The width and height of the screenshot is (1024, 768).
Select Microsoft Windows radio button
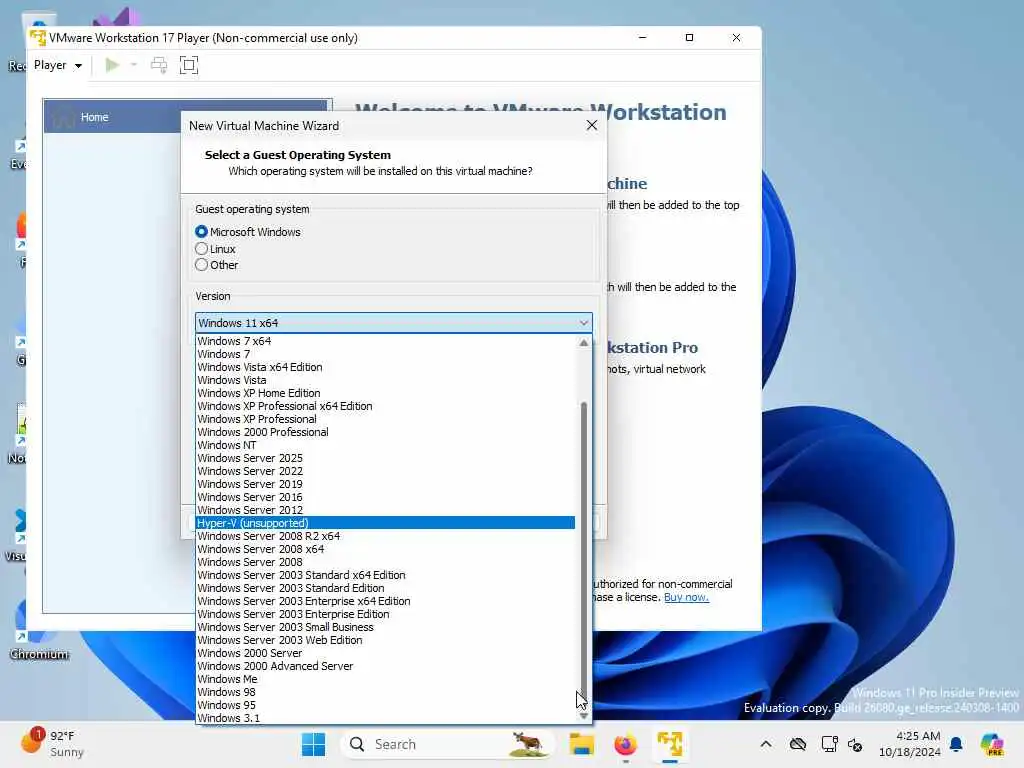pos(201,232)
